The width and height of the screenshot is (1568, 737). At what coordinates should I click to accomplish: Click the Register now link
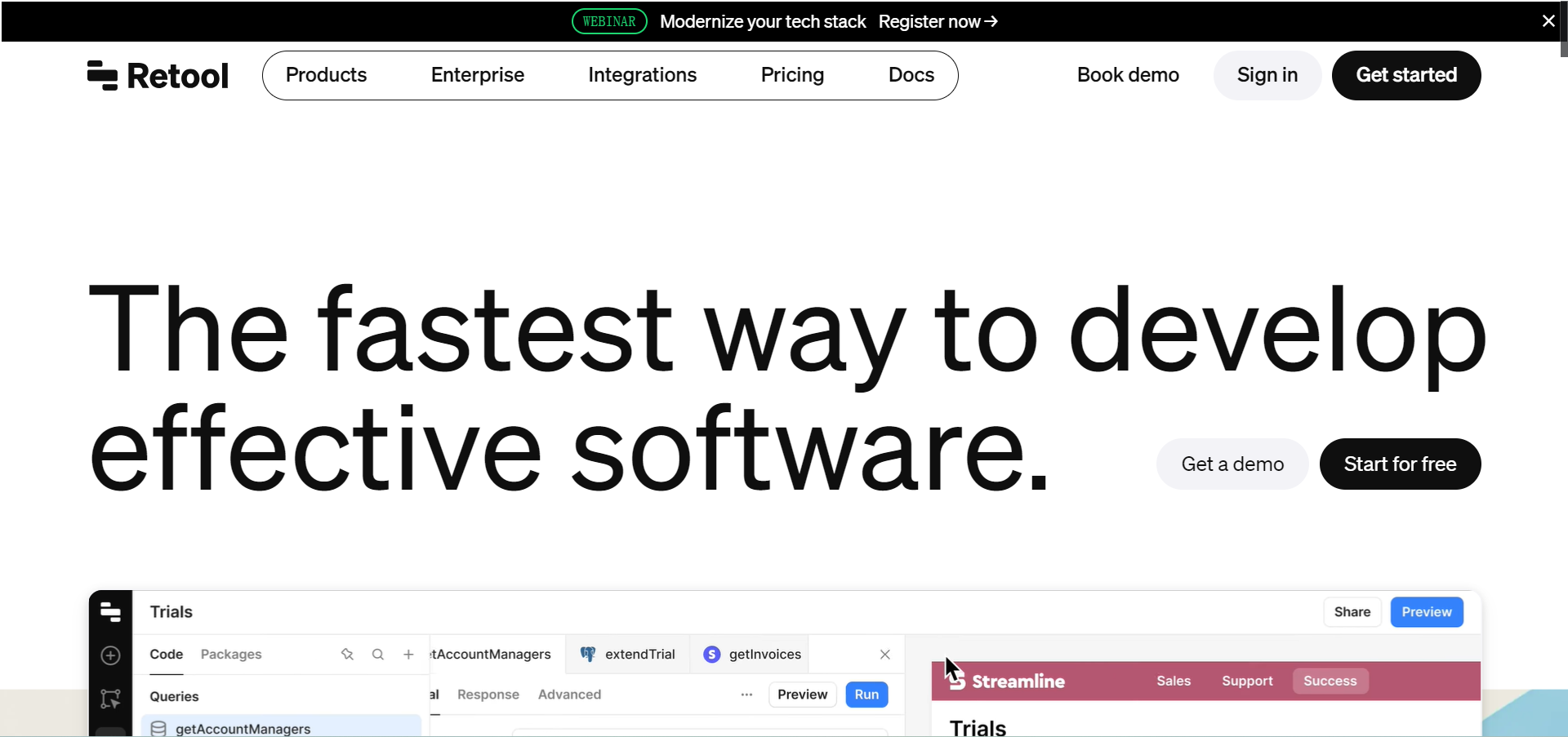pyautogui.click(x=938, y=22)
